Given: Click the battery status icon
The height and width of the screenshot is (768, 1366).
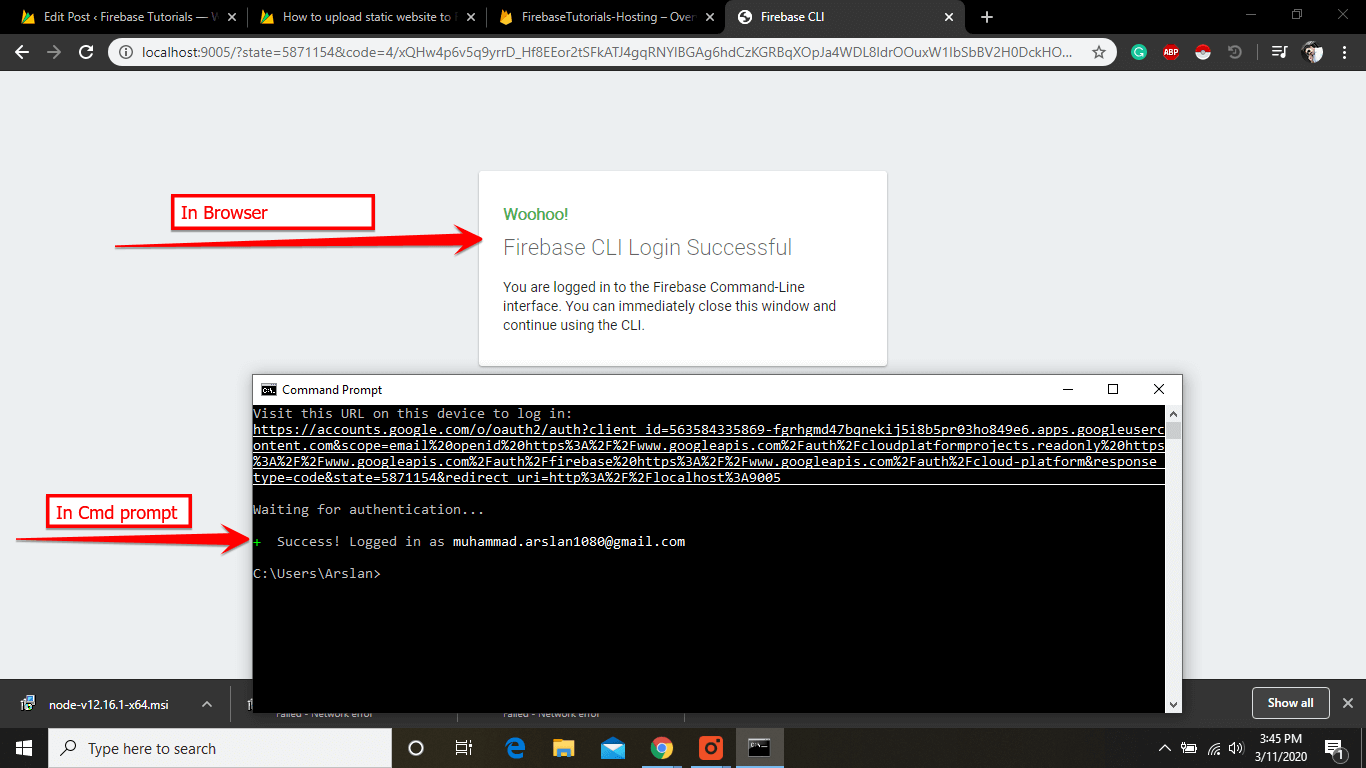Looking at the screenshot, I should click(x=1190, y=748).
